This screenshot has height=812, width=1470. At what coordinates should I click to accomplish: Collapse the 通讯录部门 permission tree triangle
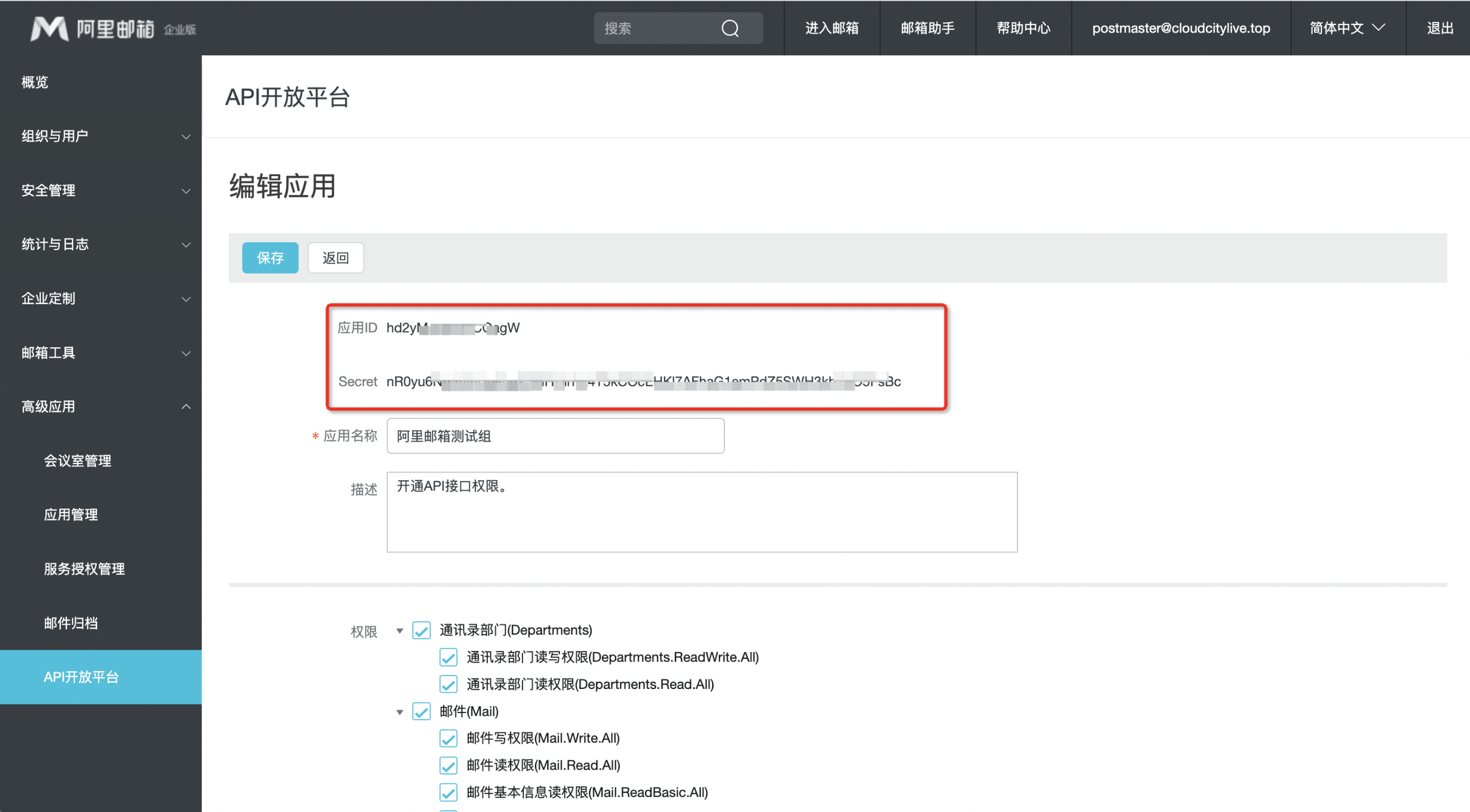pyautogui.click(x=399, y=631)
